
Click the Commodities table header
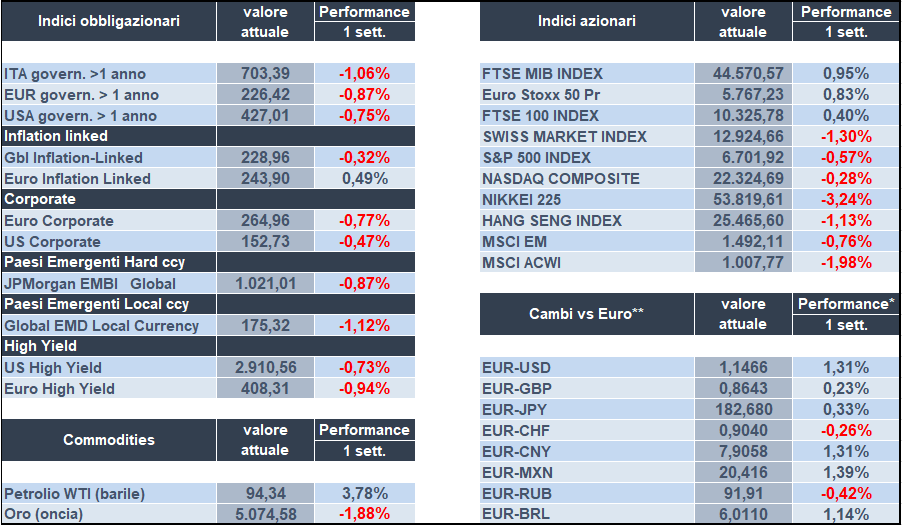click(x=108, y=439)
